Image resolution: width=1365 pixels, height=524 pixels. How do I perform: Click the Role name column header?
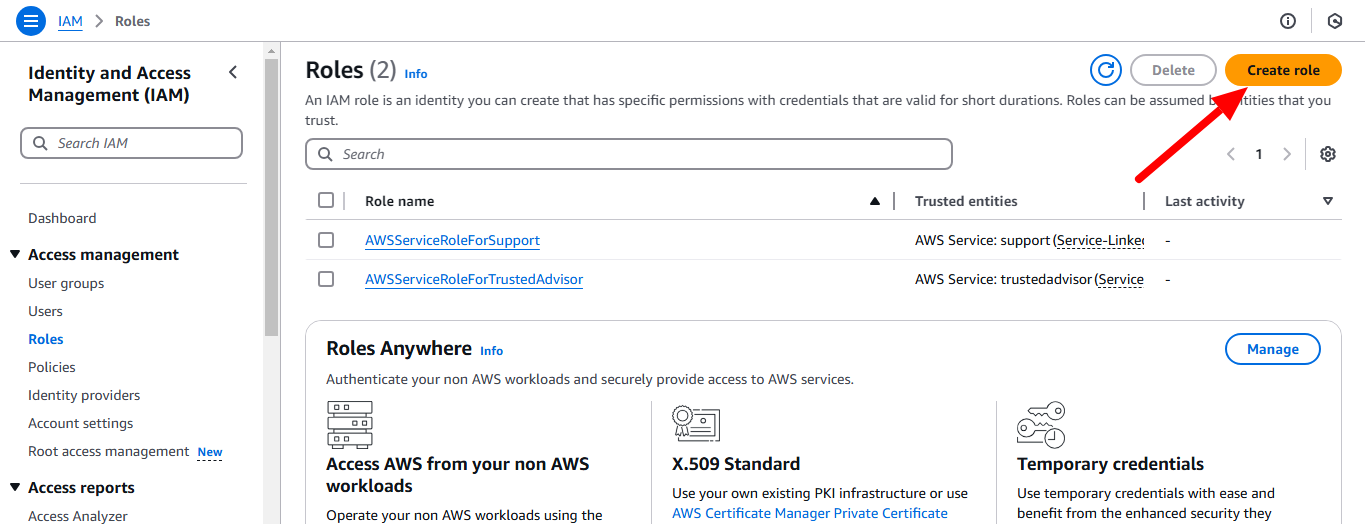[x=399, y=201]
